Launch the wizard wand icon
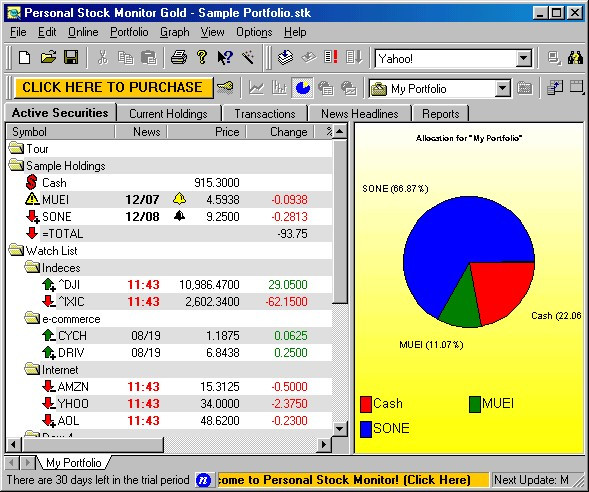The height and width of the screenshot is (492, 589). 248,58
